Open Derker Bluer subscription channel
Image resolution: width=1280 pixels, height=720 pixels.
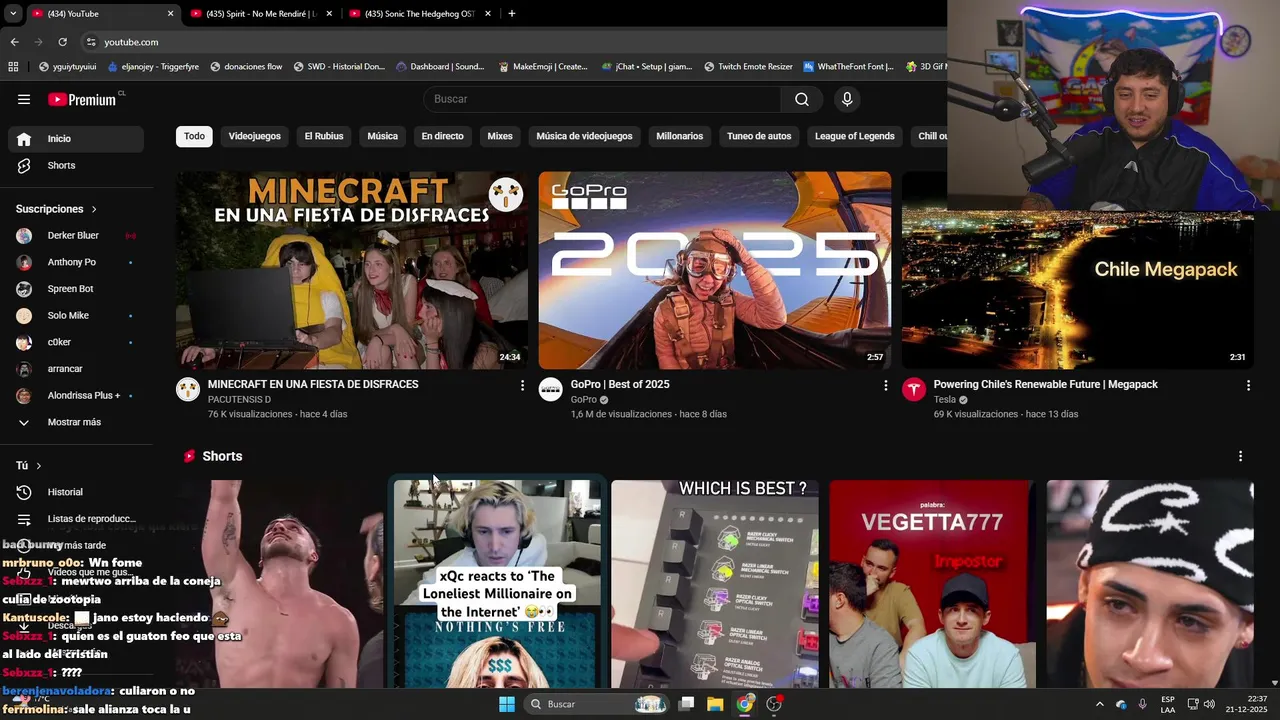tap(76, 236)
